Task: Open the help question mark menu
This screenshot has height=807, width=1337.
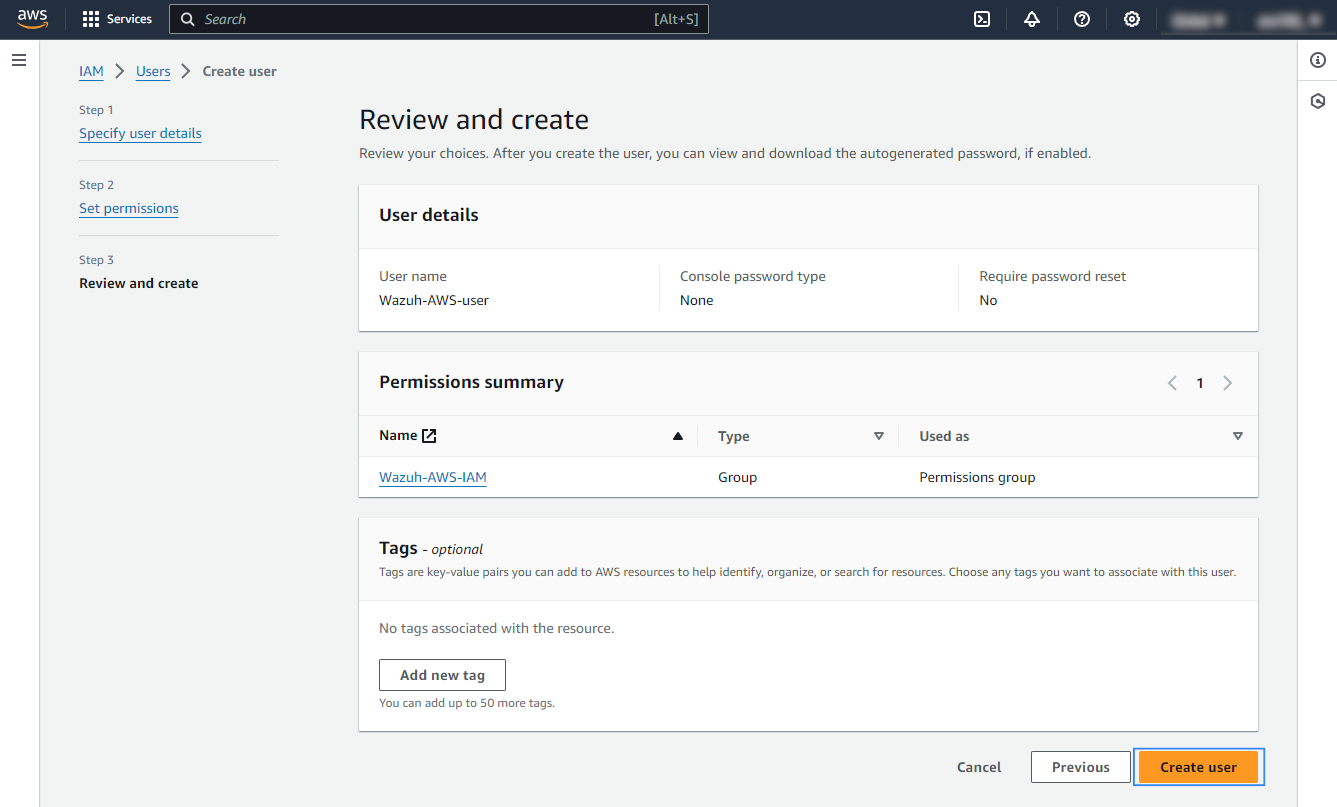Action: tap(1082, 19)
